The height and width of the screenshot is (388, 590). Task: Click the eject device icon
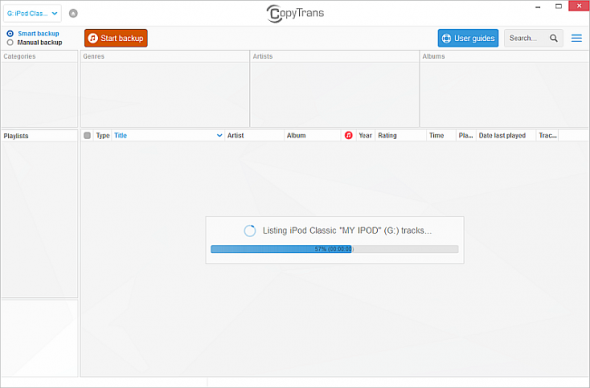pos(73,14)
